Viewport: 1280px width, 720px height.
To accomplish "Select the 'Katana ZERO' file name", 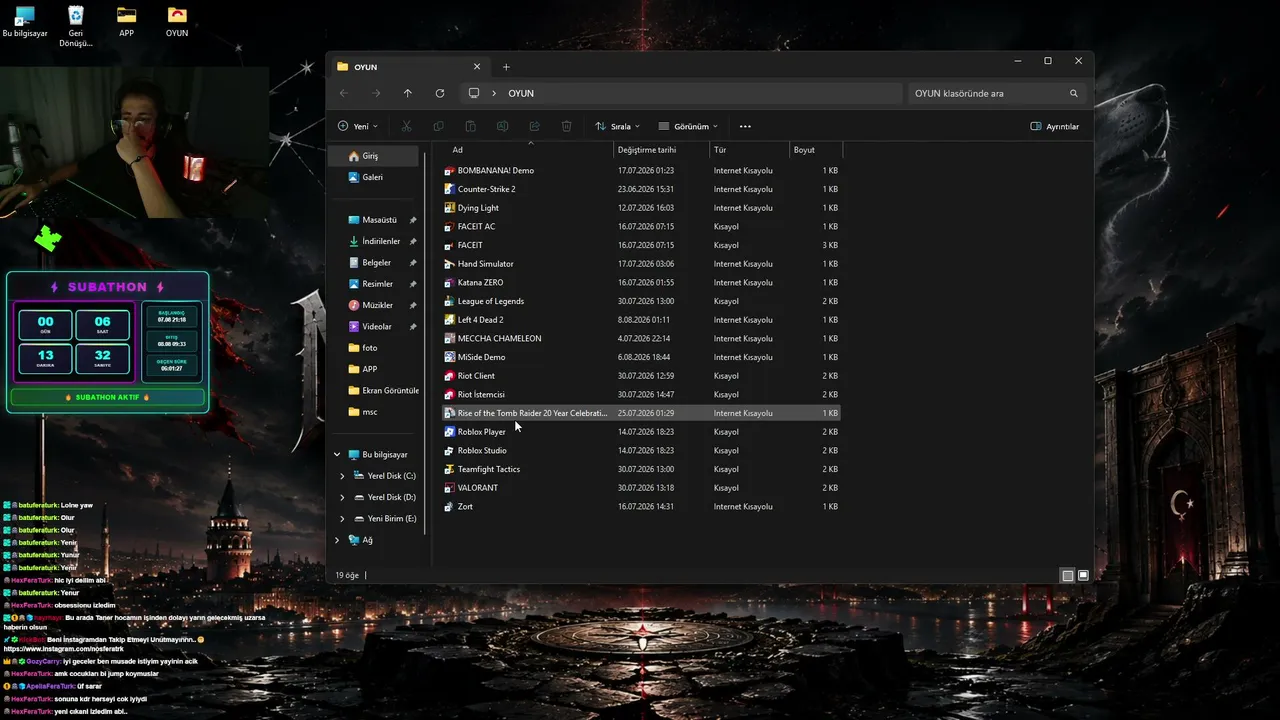I will 481,283.
